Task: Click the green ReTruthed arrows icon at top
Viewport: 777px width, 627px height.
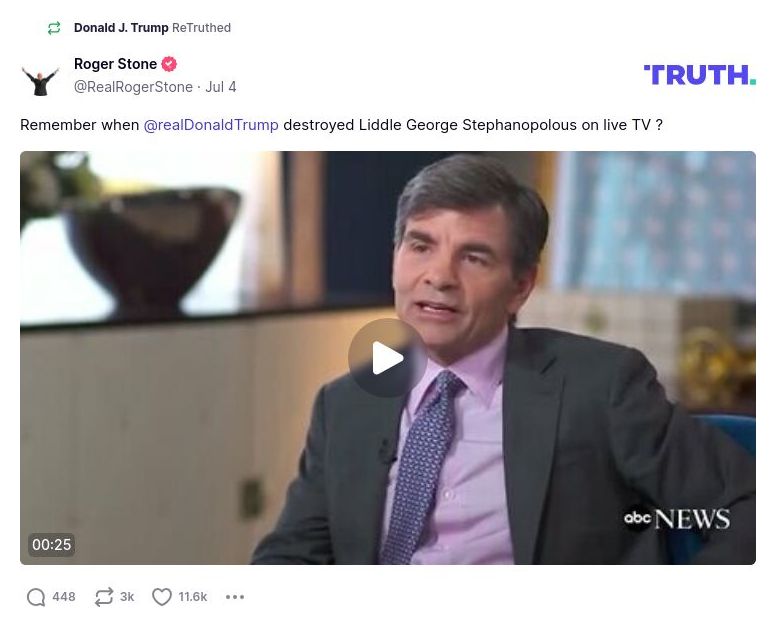Action: pyautogui.click(x=54, y=28)
